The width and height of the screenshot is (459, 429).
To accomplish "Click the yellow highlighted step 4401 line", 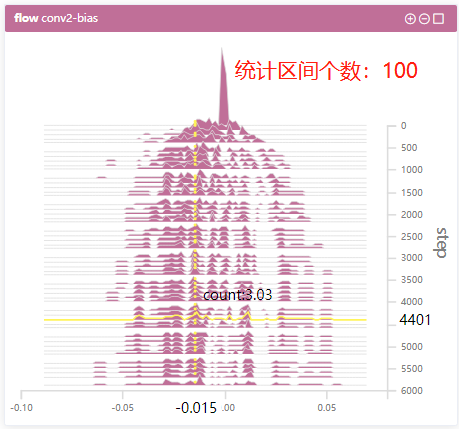I will (205, 319).
